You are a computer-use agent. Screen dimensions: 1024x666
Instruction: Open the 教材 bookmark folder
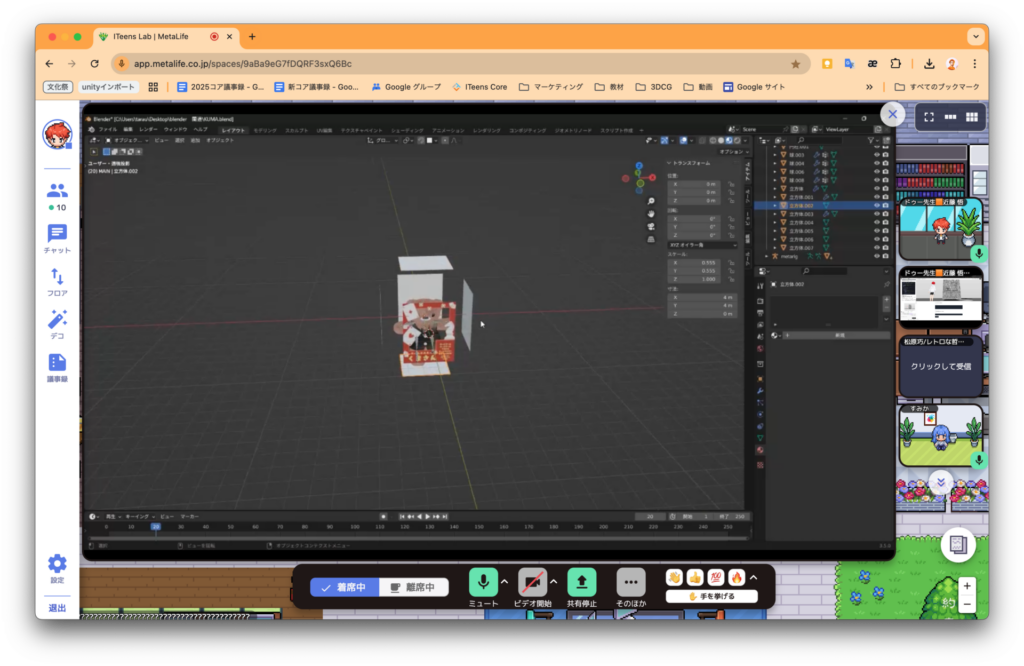(609, 87)
